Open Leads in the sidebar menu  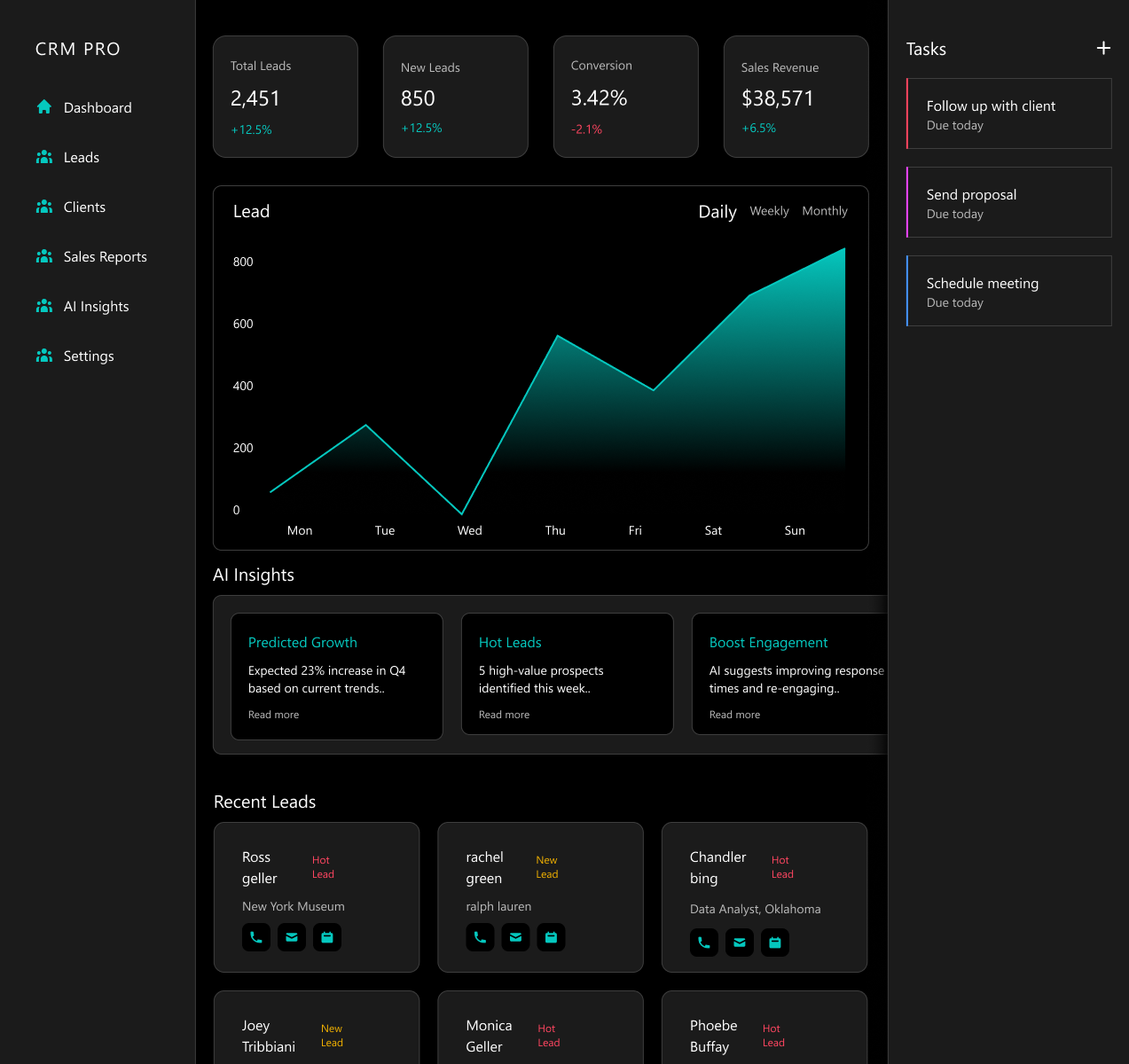pos(81,158)
